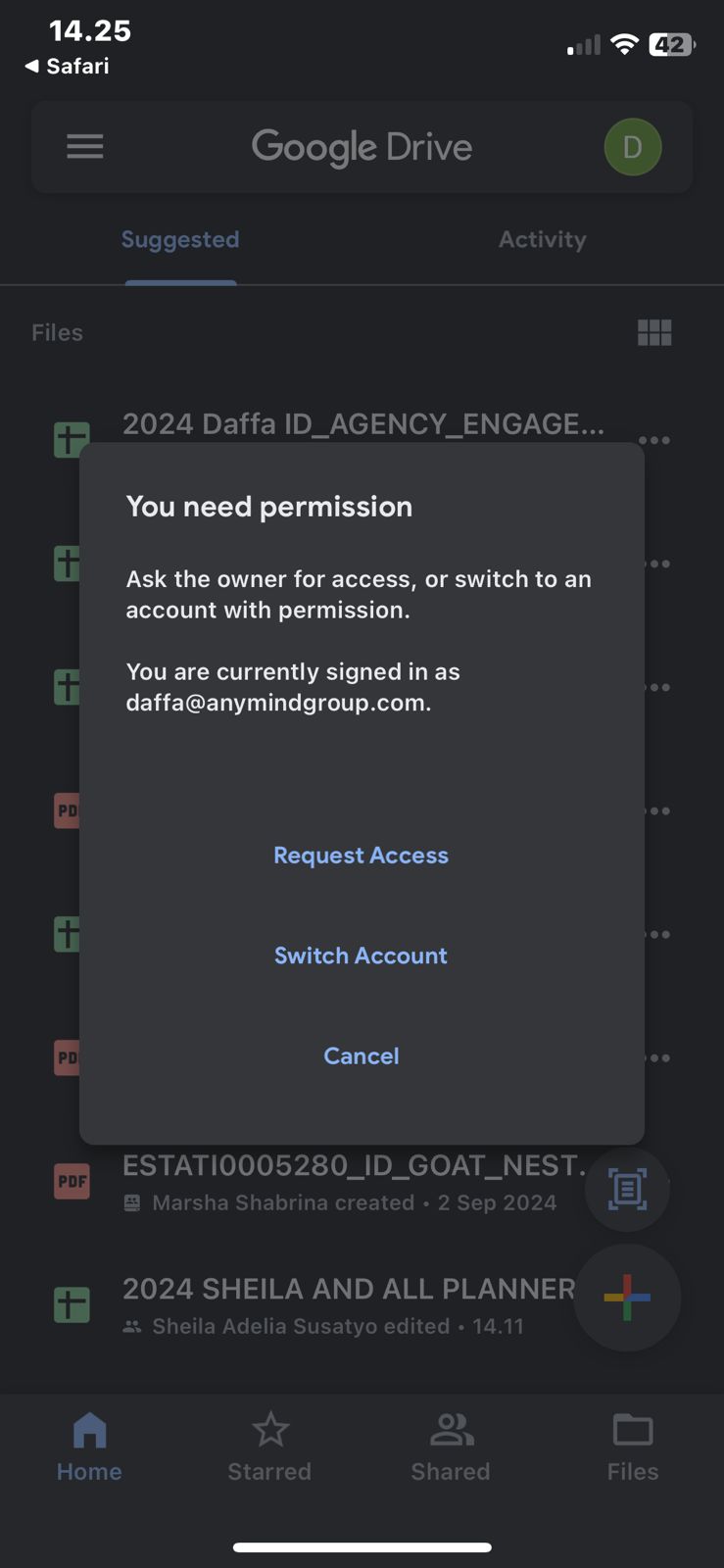Choose Switch Account in the dialog
Image resolution: width=724 pixels, height=1568 pixels.
(x=361, y=955)
